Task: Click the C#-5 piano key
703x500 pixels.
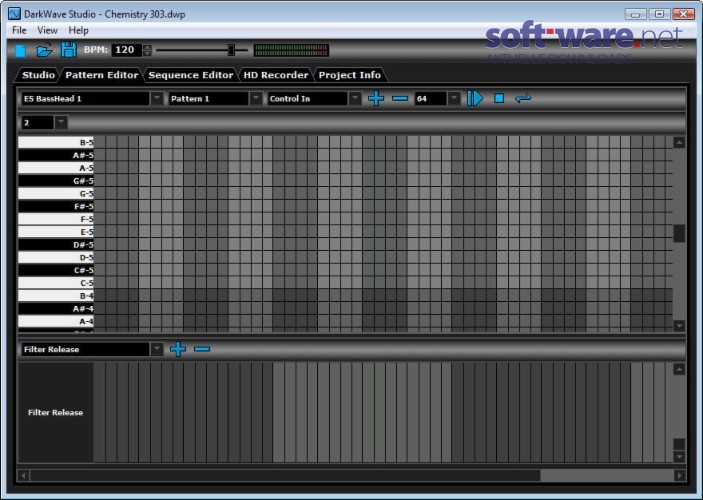Action: click(x=56, y=270)
